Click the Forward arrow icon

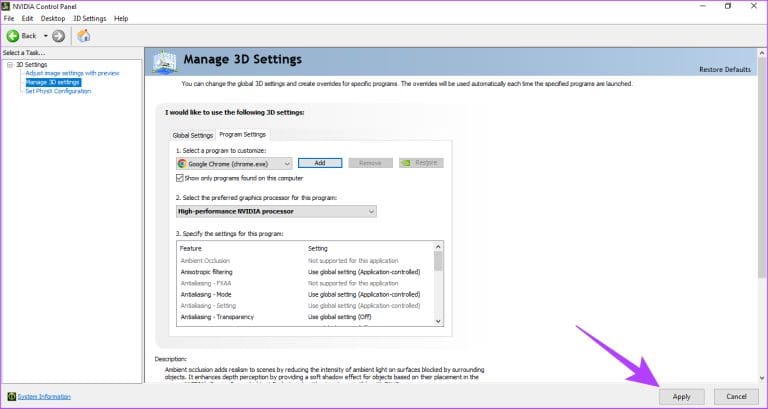point(59,36)
